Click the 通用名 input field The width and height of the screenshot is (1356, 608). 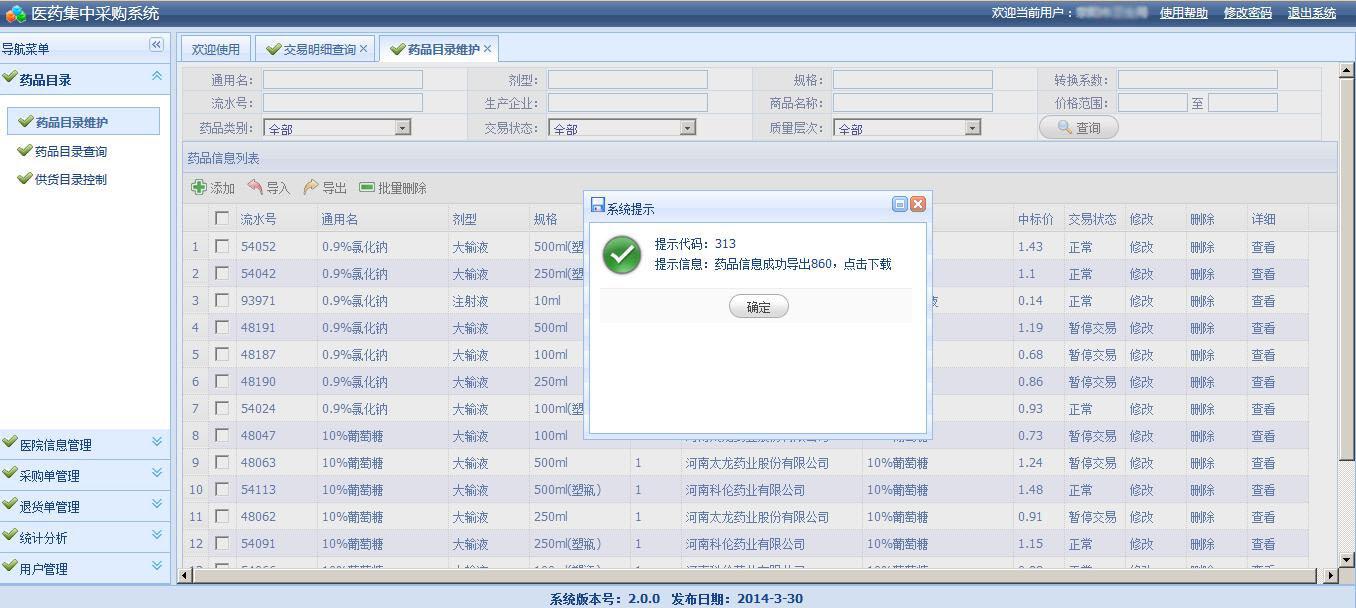342,80
